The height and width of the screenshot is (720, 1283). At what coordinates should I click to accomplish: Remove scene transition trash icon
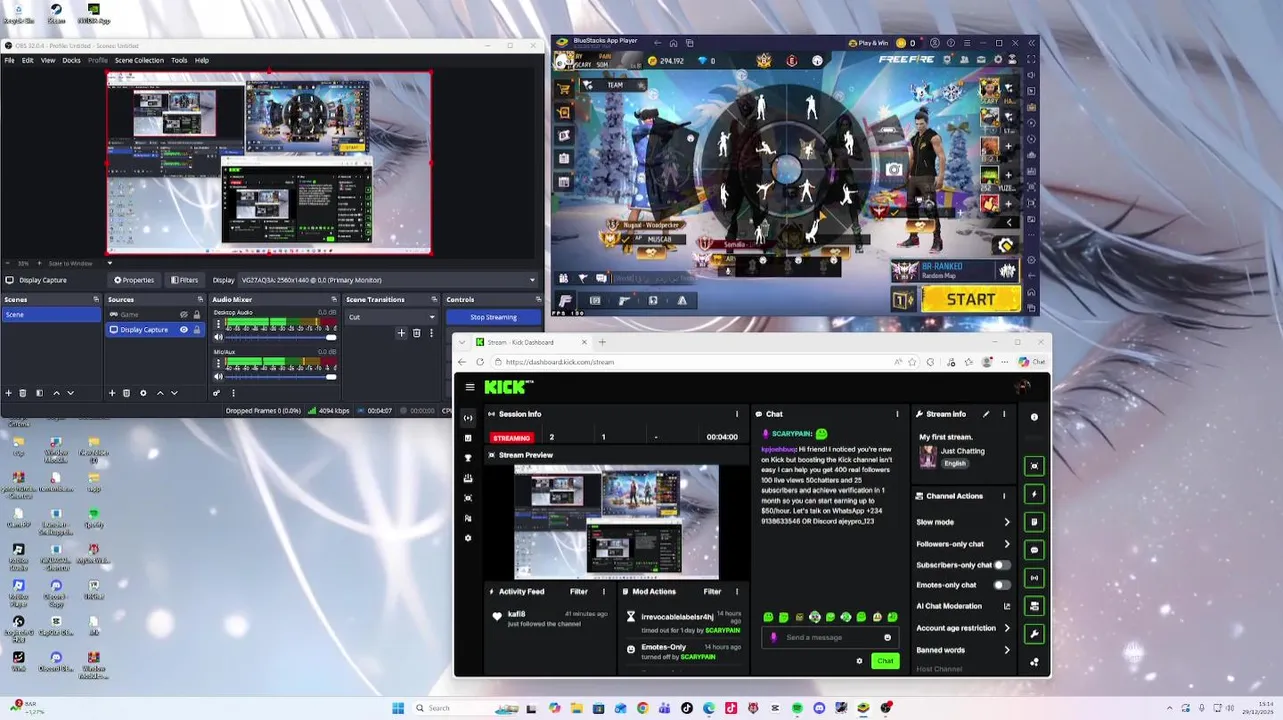click(416, 333)
